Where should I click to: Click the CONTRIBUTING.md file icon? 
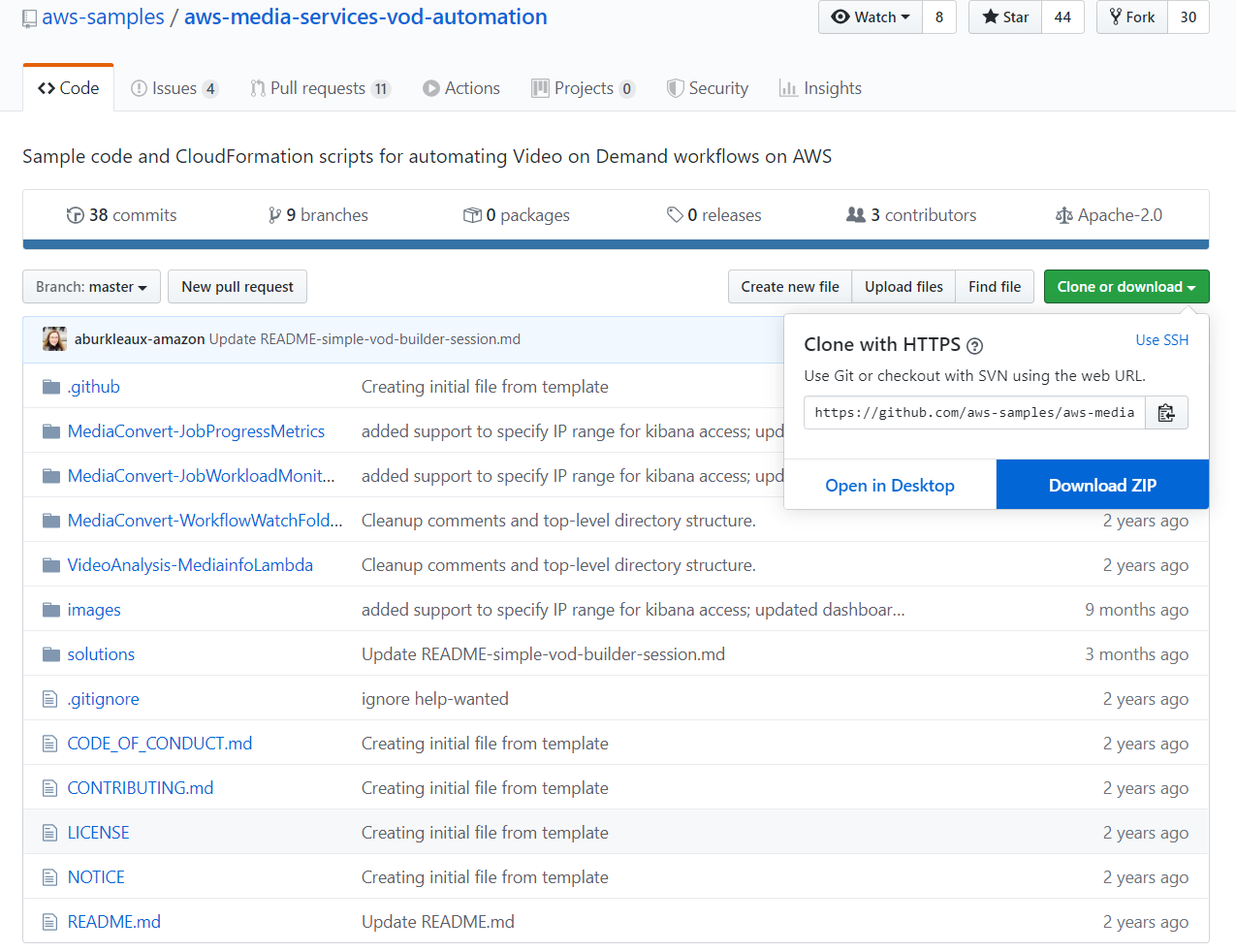(x=50, y=789)
